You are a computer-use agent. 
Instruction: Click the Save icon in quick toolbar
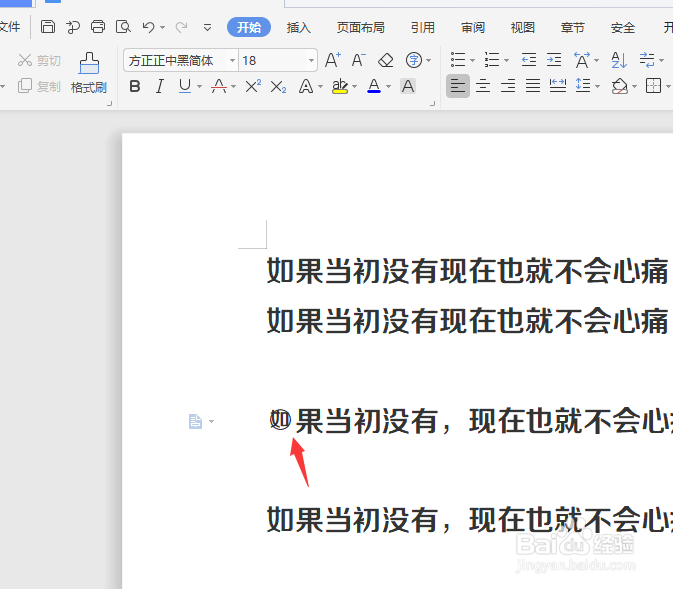48,27
